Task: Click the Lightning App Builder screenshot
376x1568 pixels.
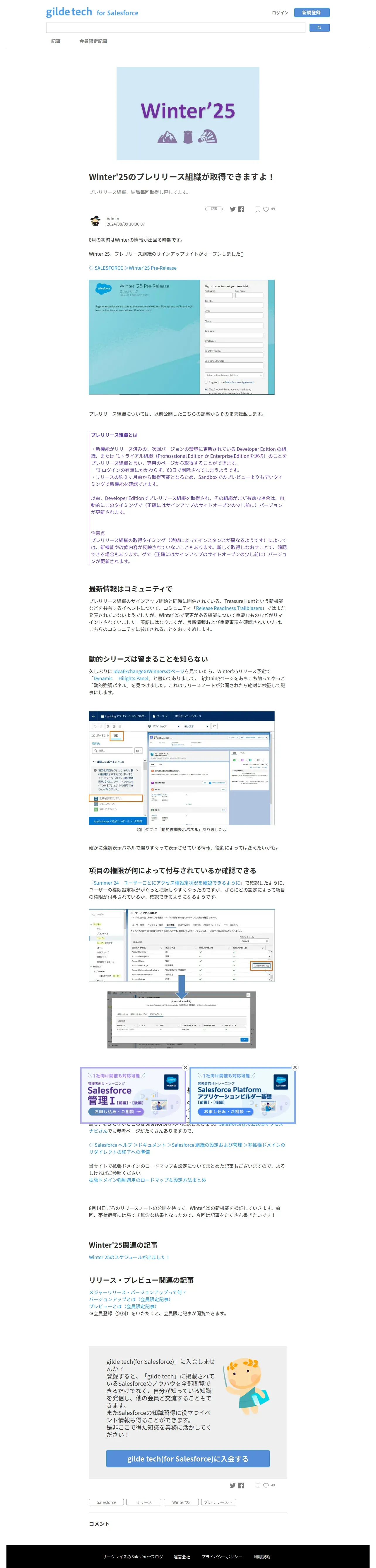Action: [x=182, y=768]
